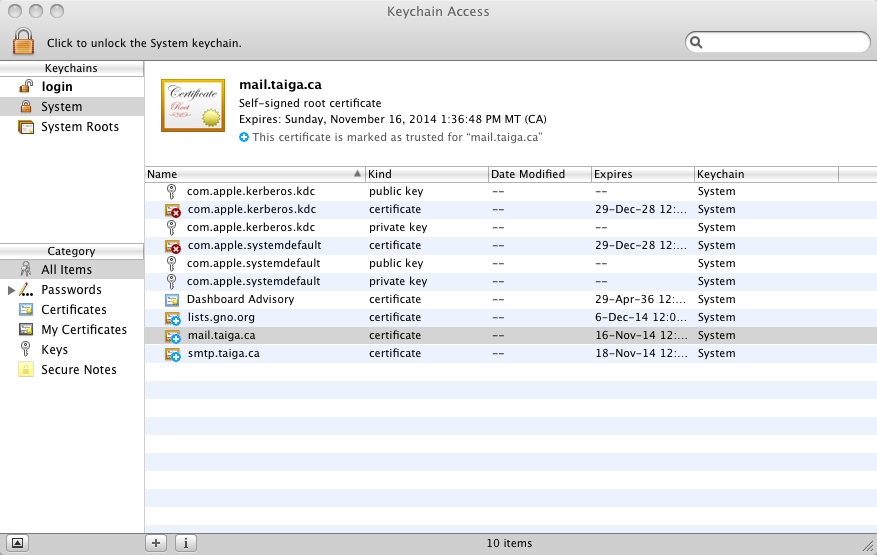This screenshot has height=555, width=877.
Task: Click the com.apple.kerberos.kdc public key icon
Action: coord(172,191)
